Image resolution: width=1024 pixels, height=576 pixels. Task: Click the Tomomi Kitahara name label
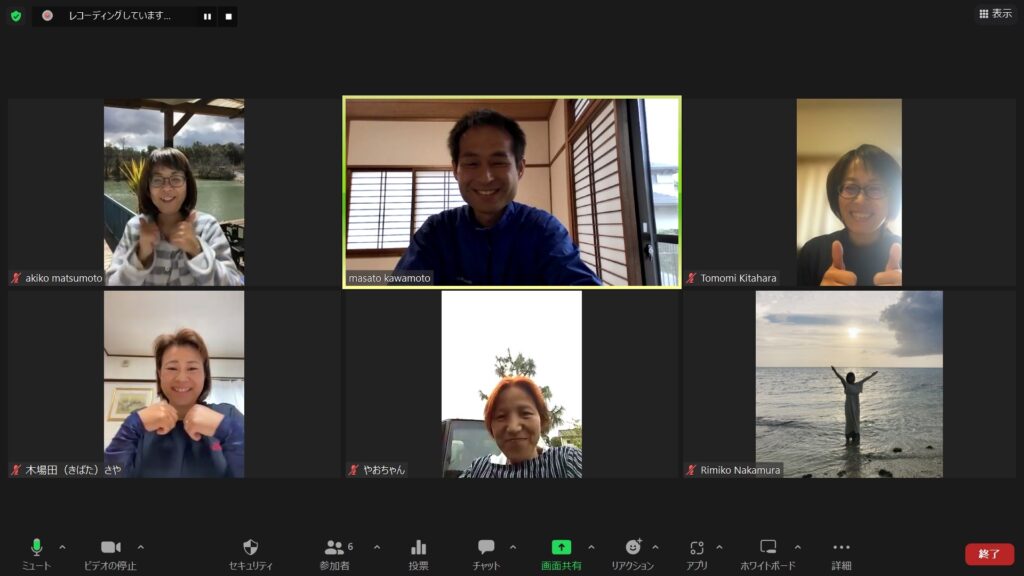738,278
